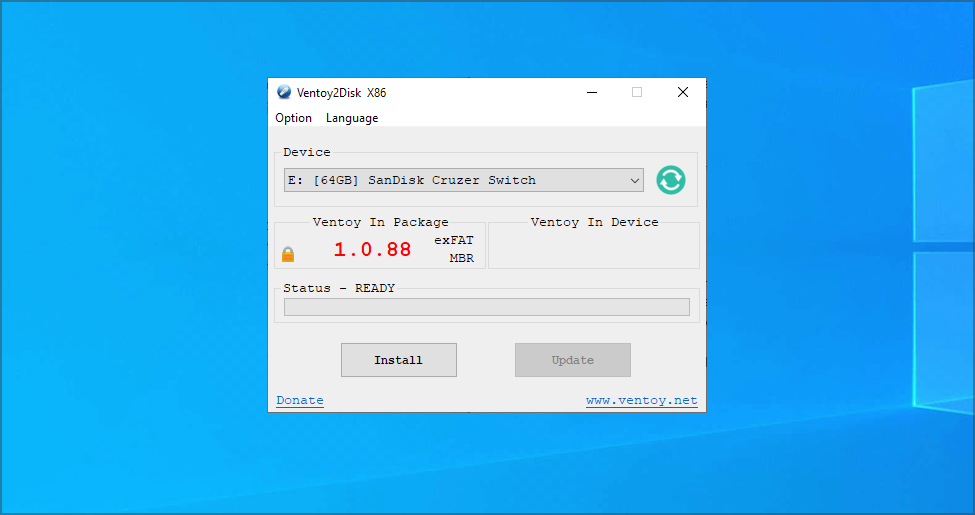The image size is (975, 515).
Task: Click the Status - READY label
Action: click(339, 288)
